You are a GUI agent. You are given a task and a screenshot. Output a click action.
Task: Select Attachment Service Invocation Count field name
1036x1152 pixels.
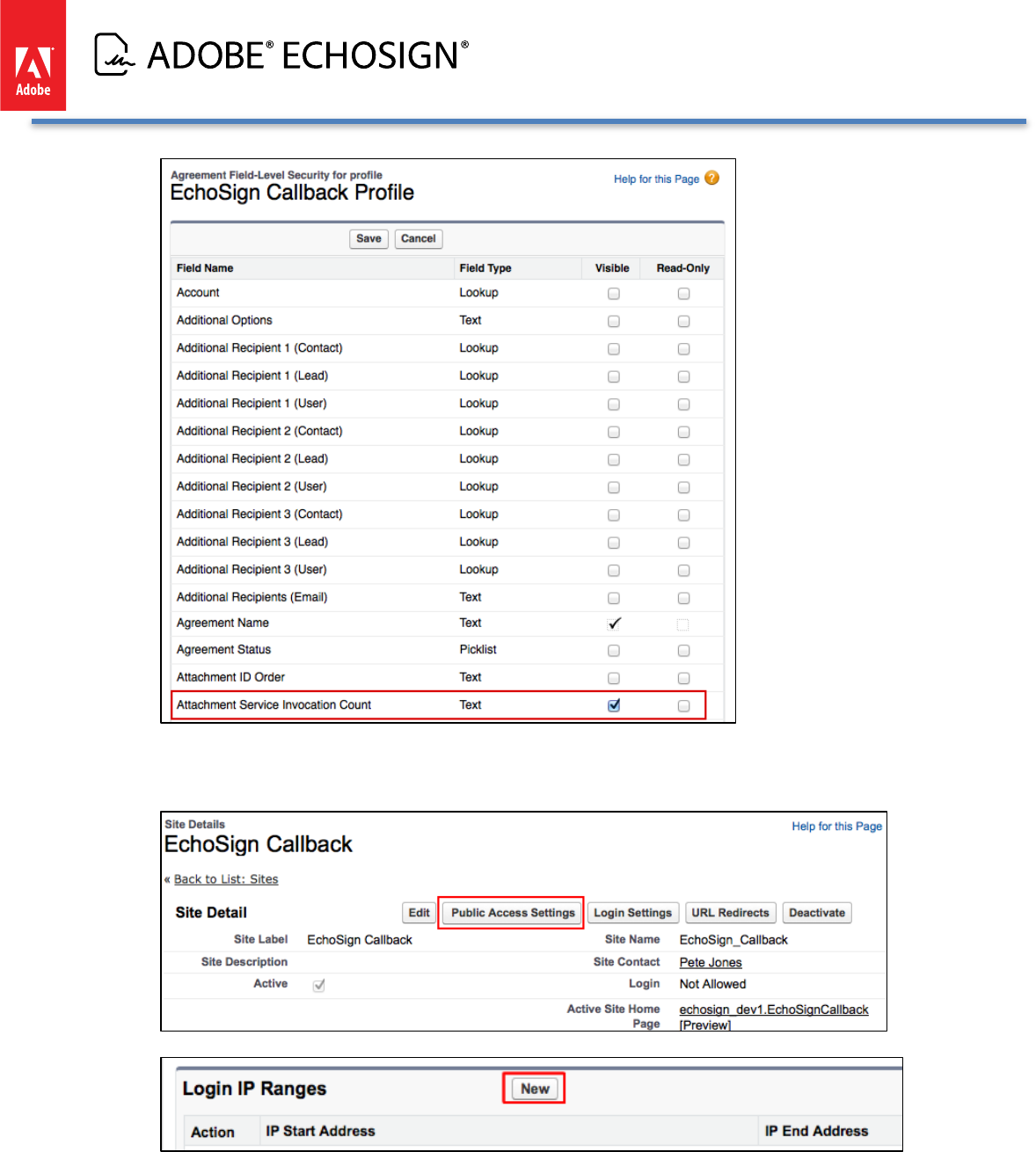tap(274, 705)
